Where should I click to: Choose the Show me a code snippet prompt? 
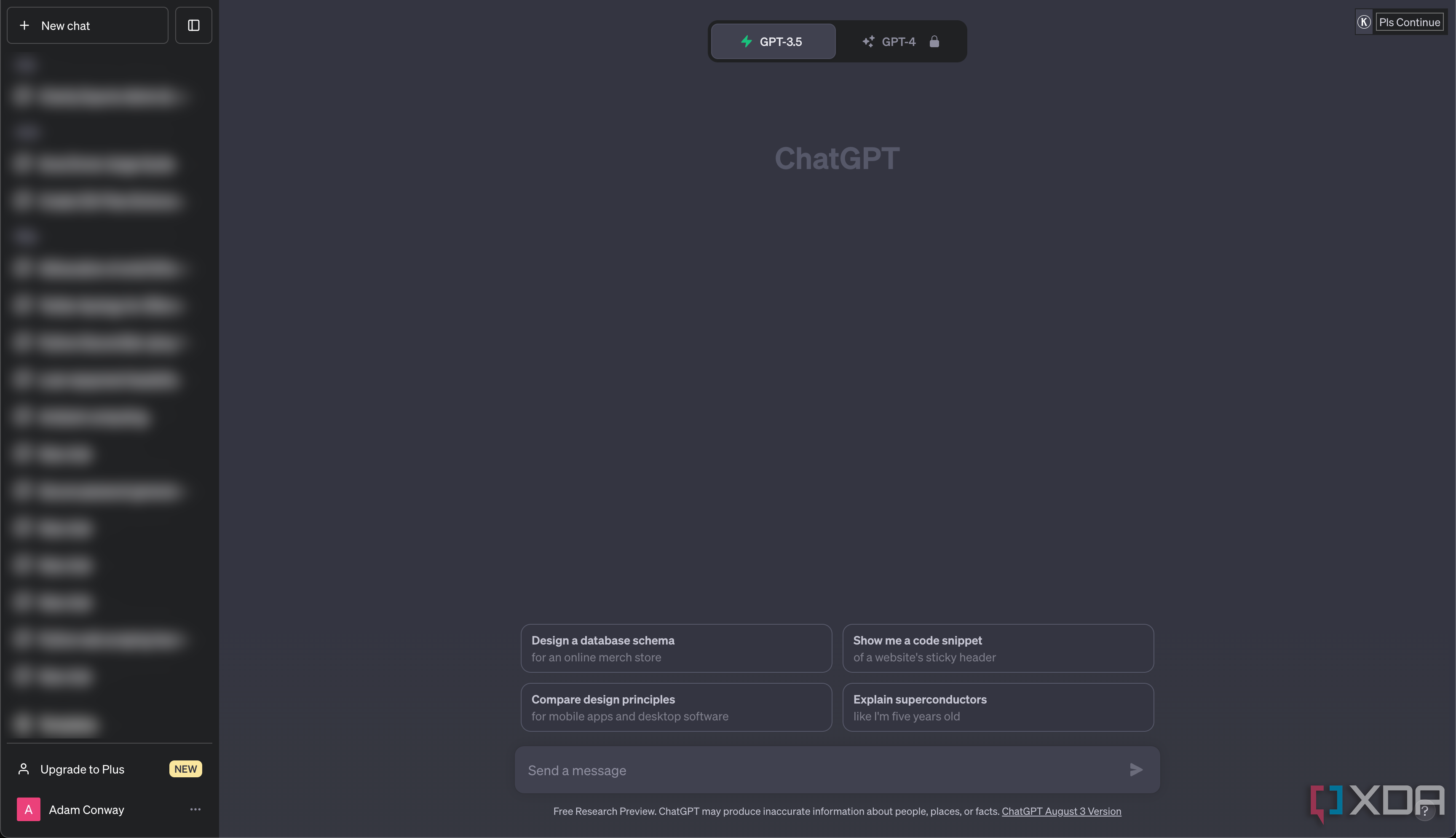(x=998, y=648)
